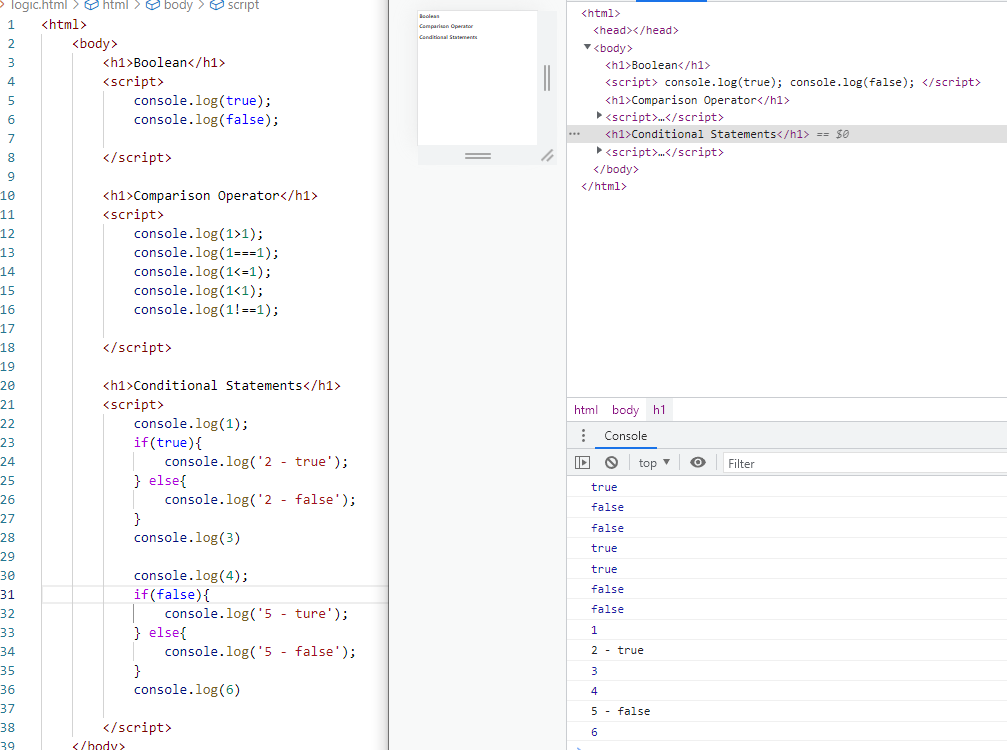Toggle the console sidebar panel icon
This screenshot has height=750, width=1007.
click(582, 462)
